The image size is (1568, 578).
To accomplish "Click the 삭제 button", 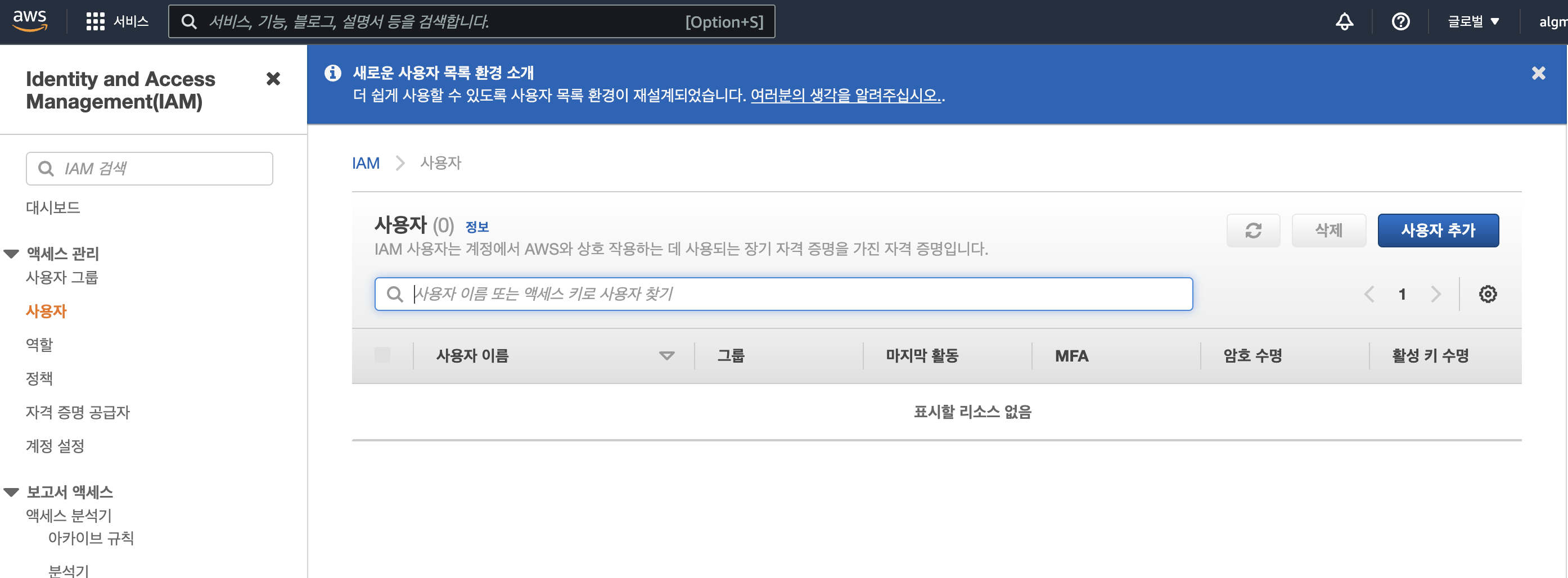I will pyautogui.click(x=1328, y=231).
